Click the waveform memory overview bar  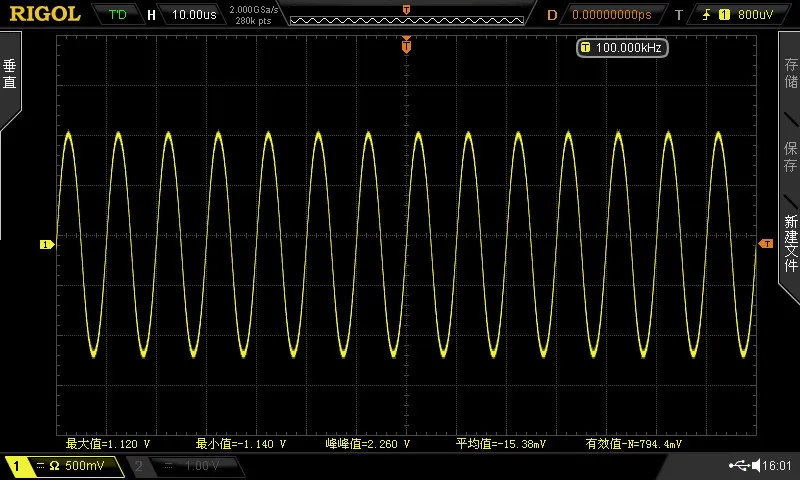tap(407, 20)
